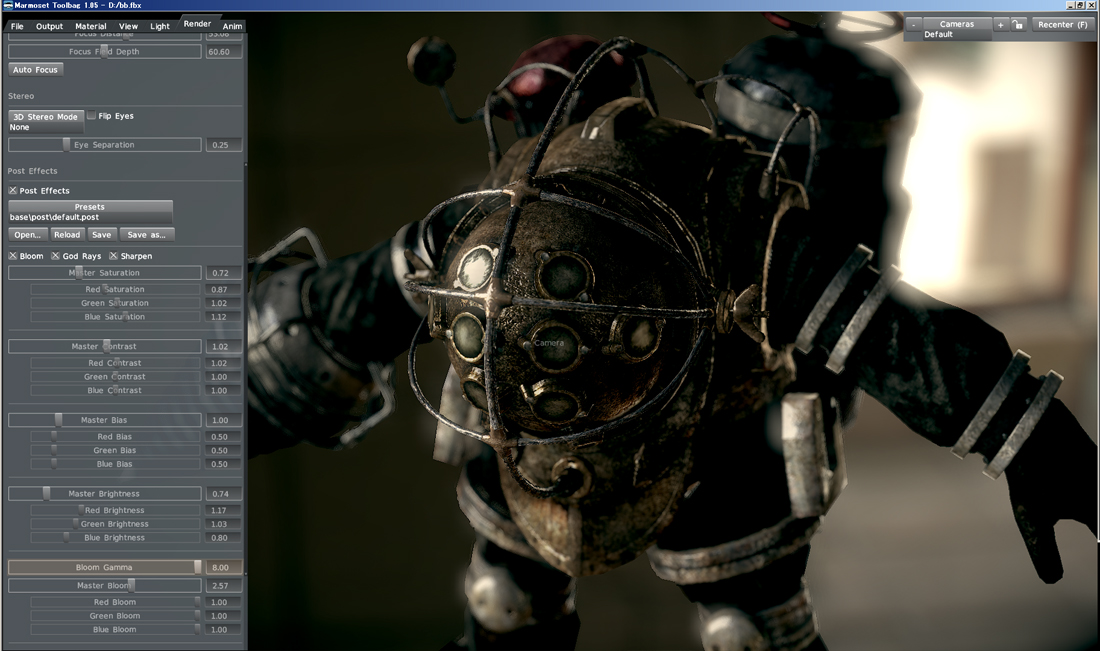Click the Green Saturation slider
The width and height of the screenshot is (1100, 651).
click(x=115, y=303)
